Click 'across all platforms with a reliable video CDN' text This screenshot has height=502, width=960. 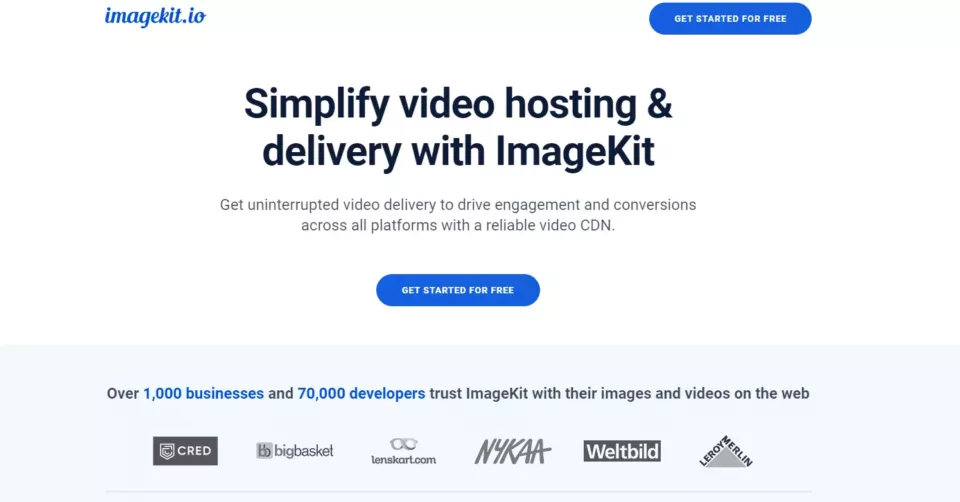(457, 225)
